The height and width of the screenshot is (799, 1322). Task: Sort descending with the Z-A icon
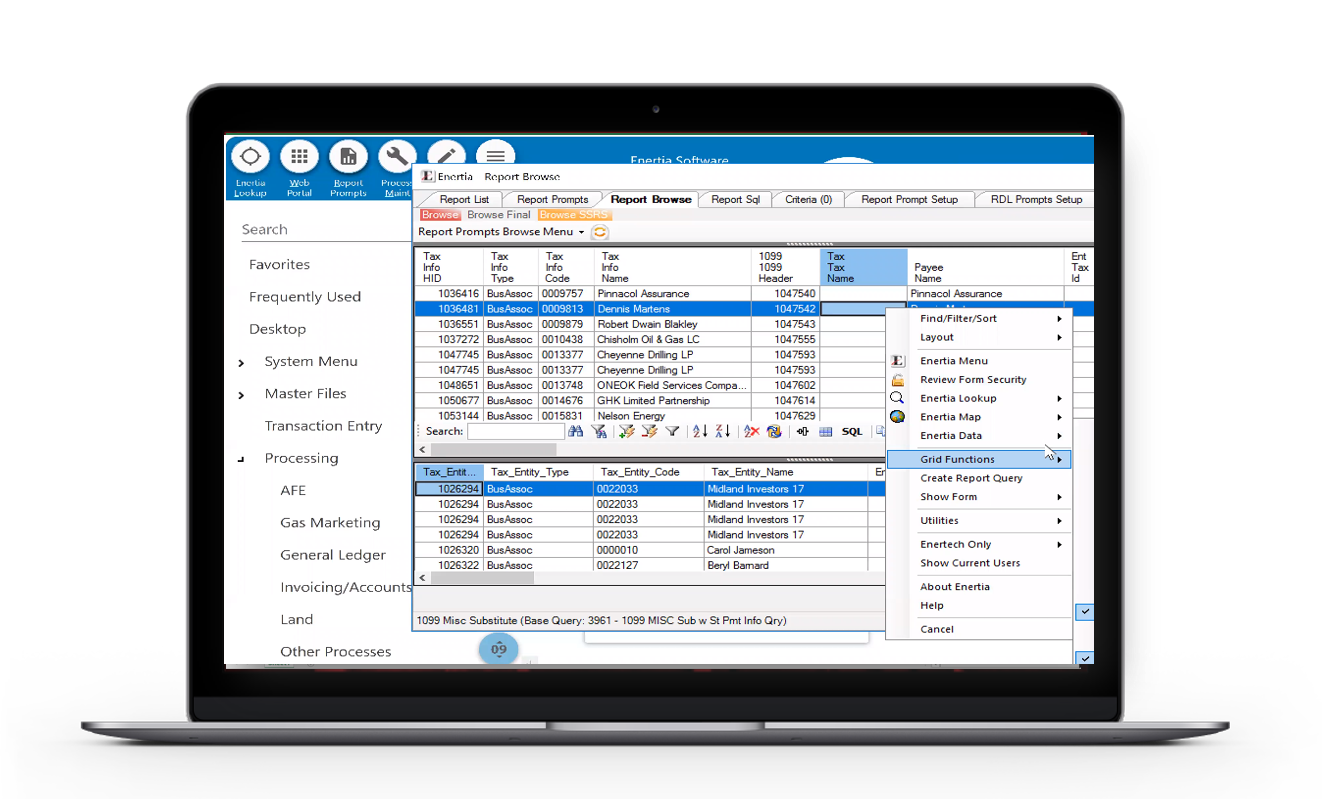tap(723, 431)
